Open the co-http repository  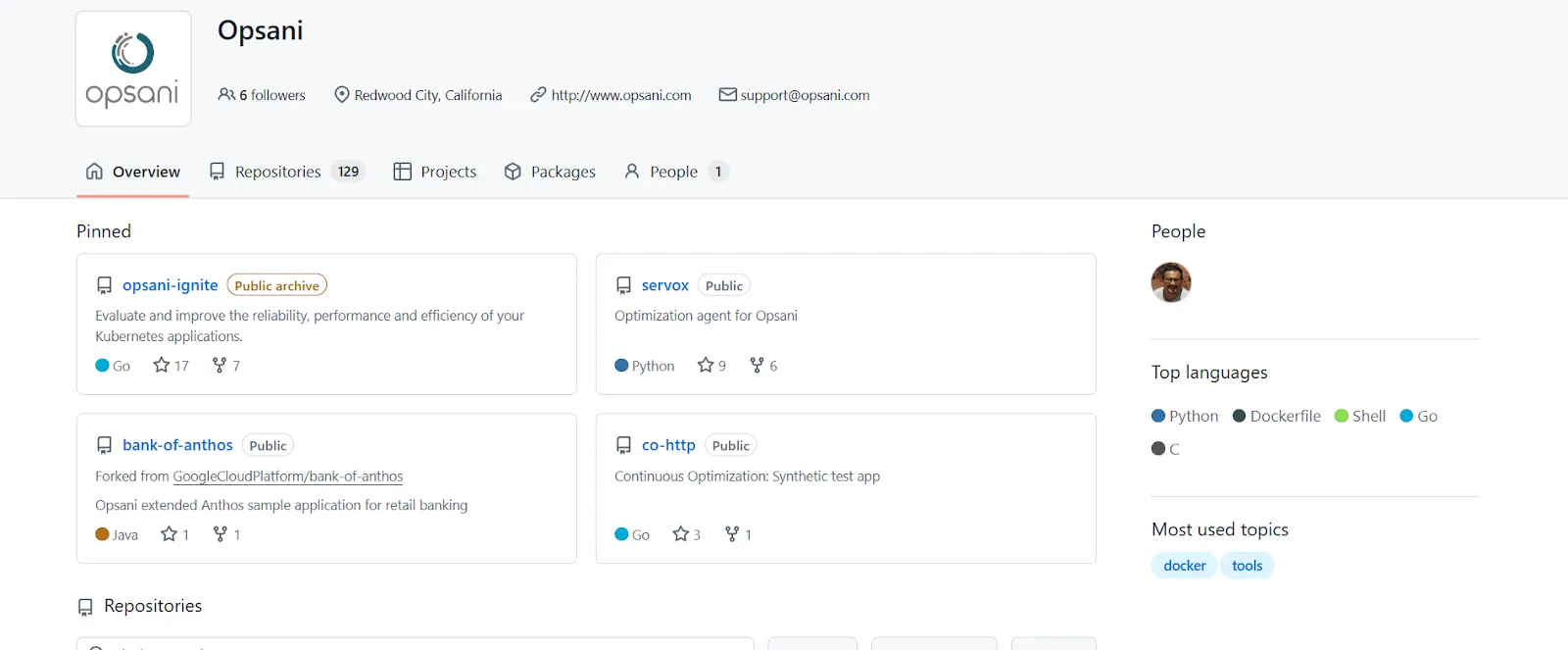pos(668,445)
